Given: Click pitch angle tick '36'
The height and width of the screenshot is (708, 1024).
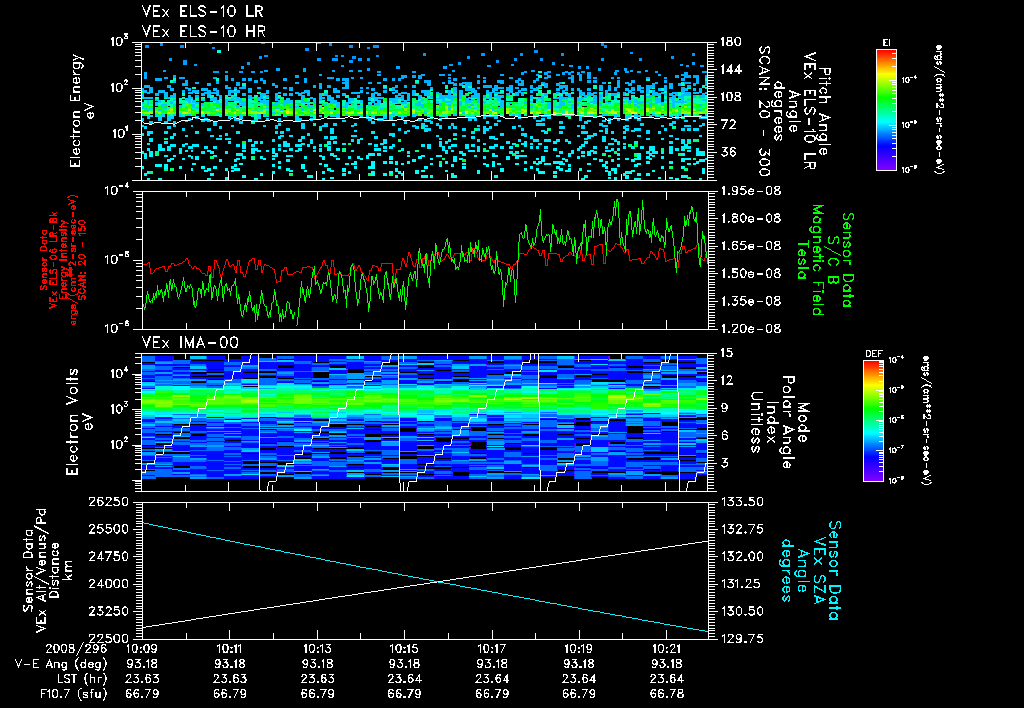Looking at the screenshot, I should pos(728,152).
